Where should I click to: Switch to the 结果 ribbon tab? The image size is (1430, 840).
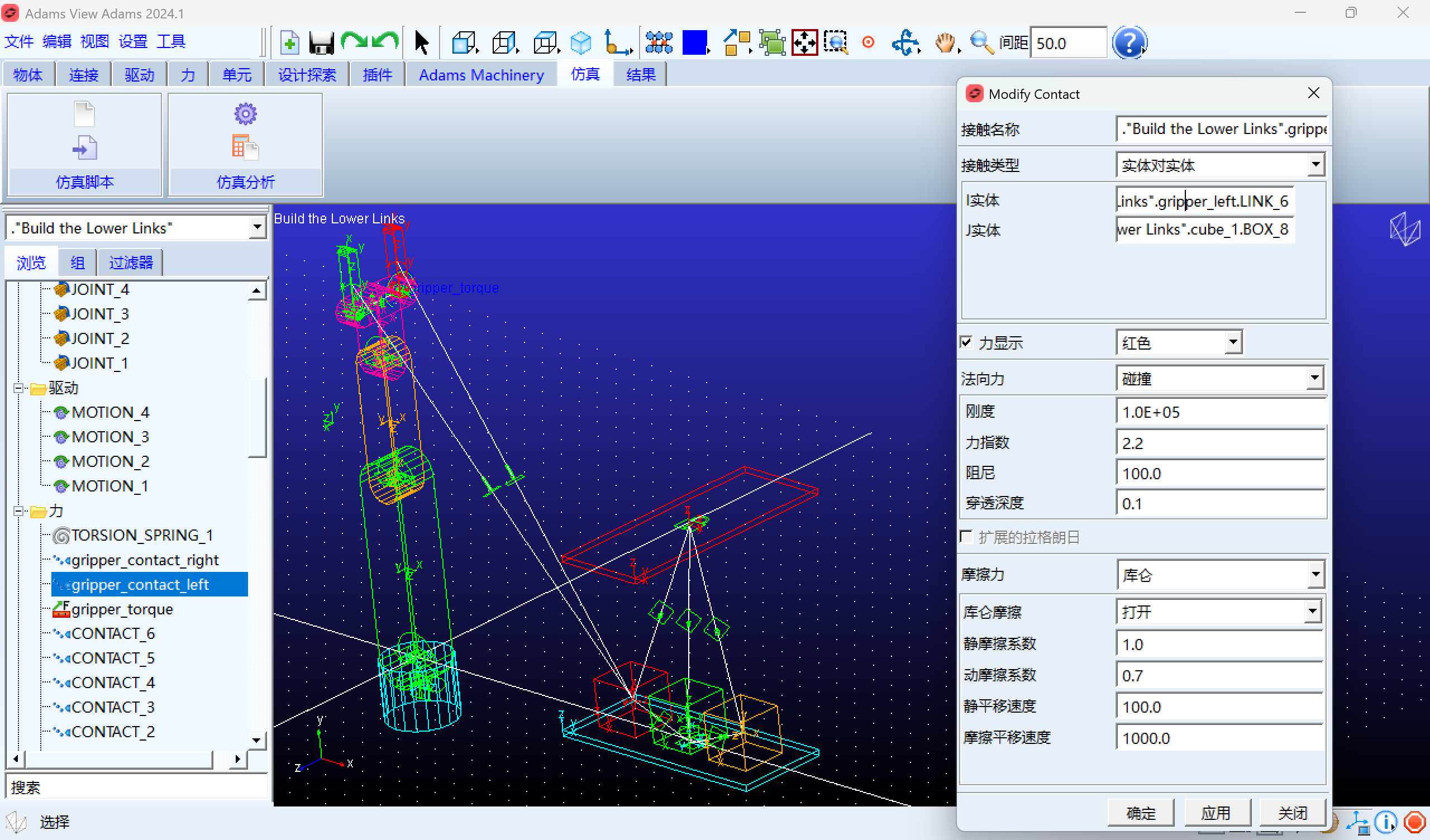(x=641, y=74)
